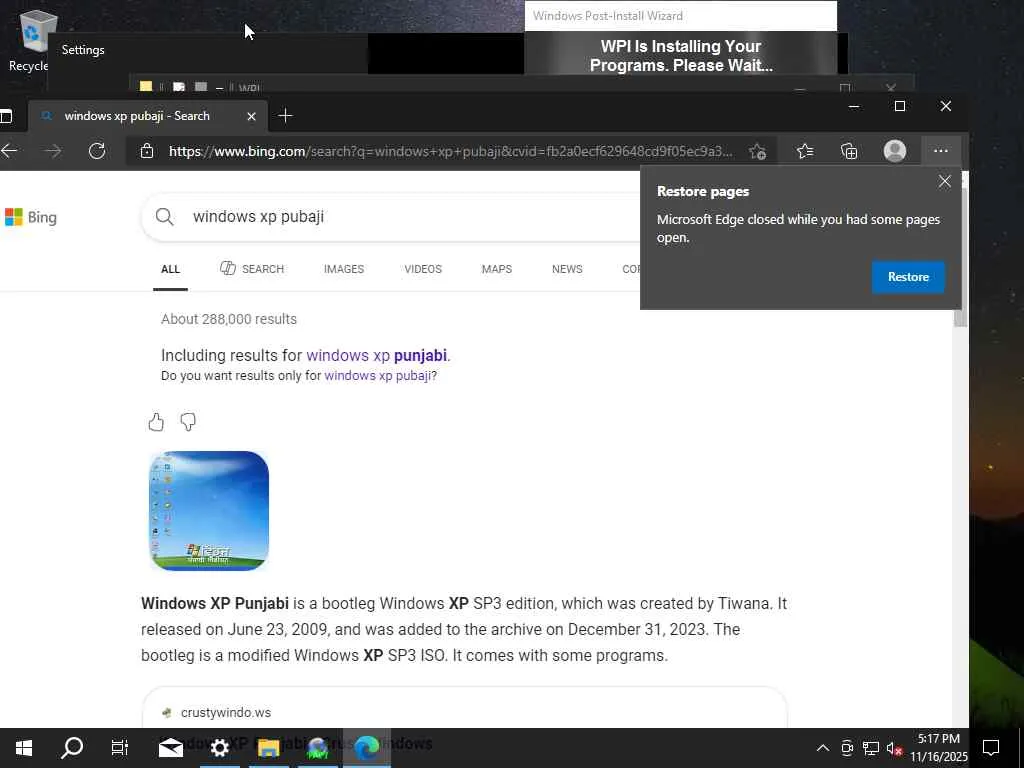Image resolution: width=1024 pixels, height=768 pixels.
Task: Open taskbar search magnifier
Action: [x=72, y=748]
